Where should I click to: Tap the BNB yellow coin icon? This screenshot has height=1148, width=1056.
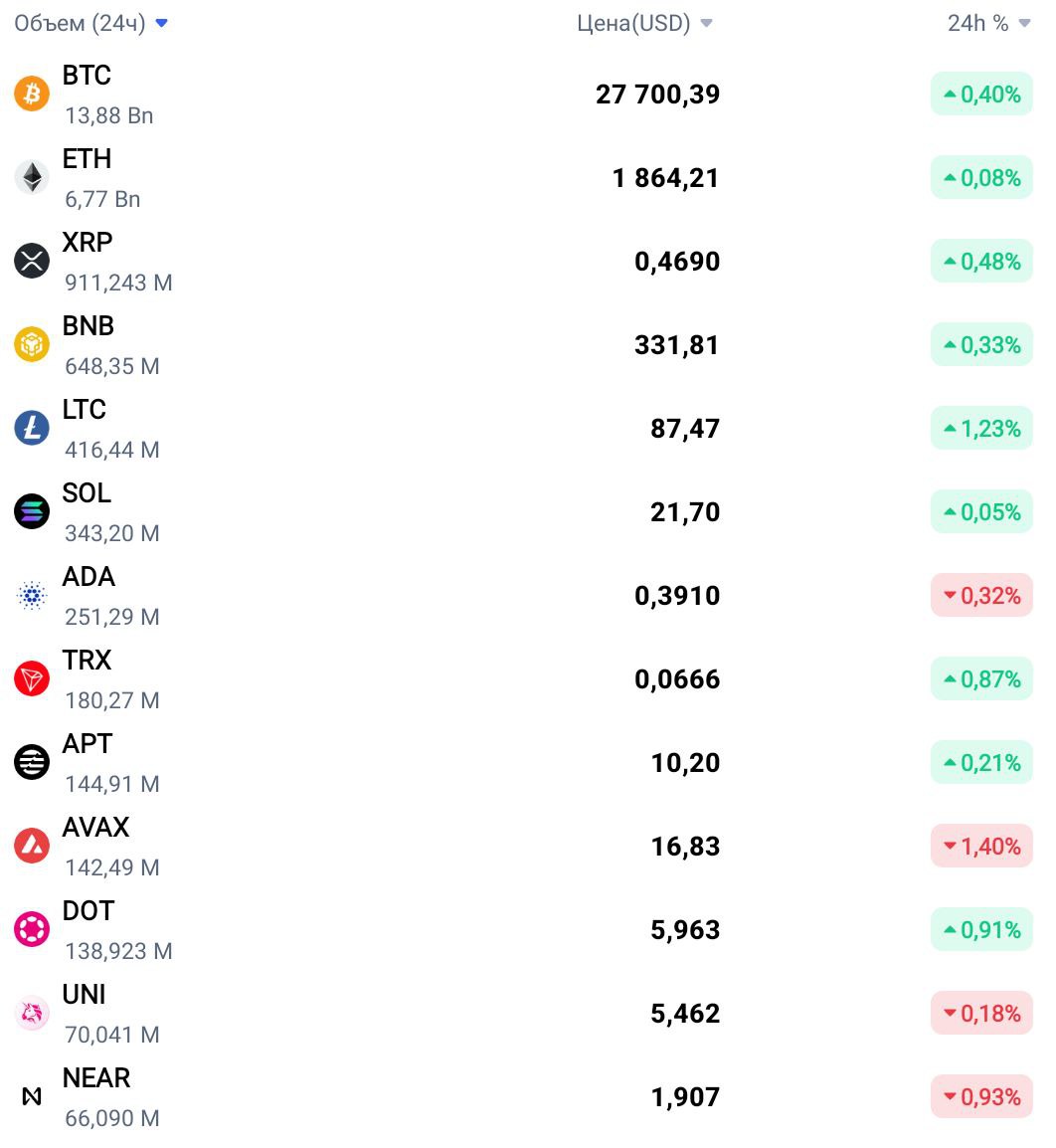pyautogui.click(x=32, y=344)
